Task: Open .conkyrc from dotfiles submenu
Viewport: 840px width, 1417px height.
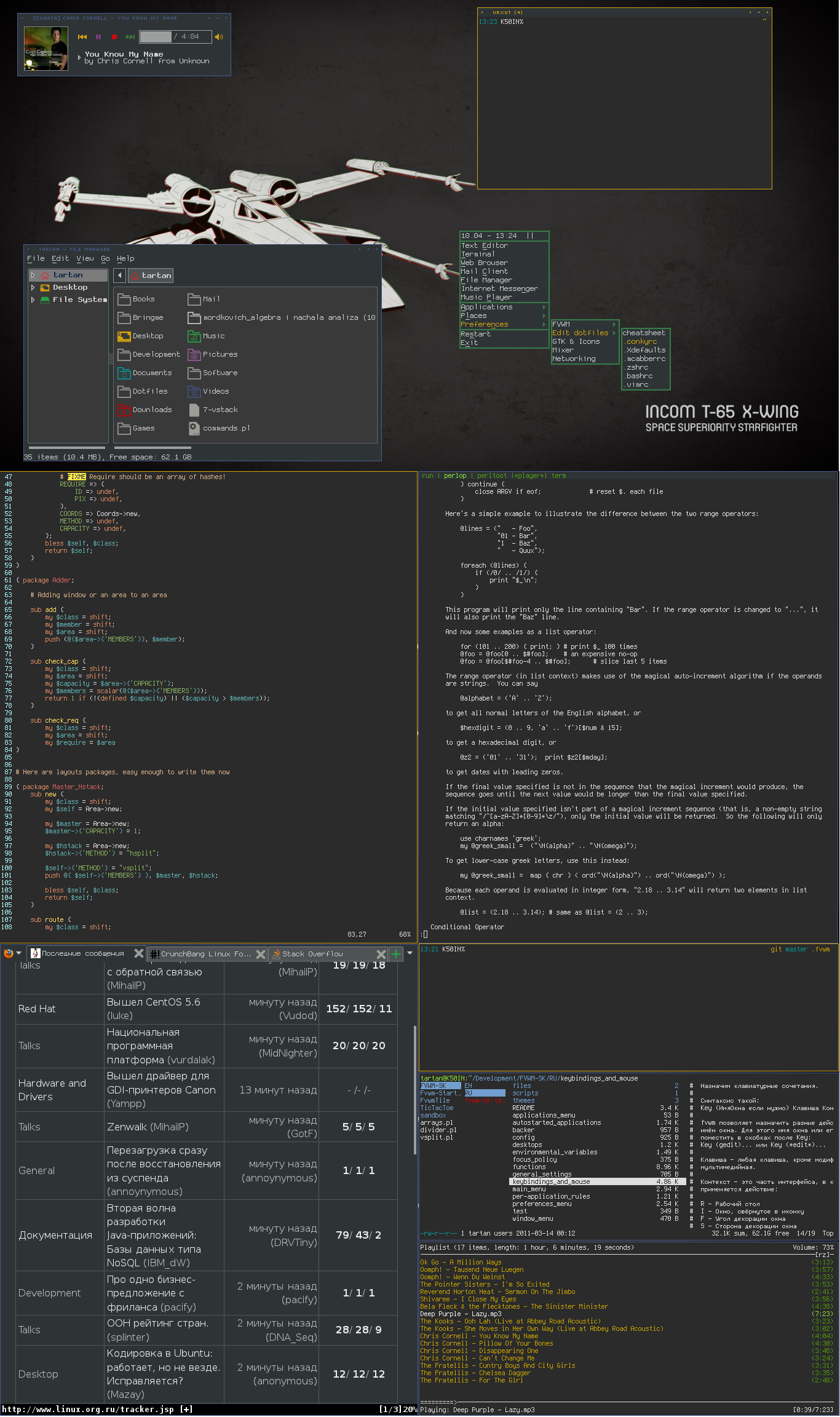Action: (646, 342)
